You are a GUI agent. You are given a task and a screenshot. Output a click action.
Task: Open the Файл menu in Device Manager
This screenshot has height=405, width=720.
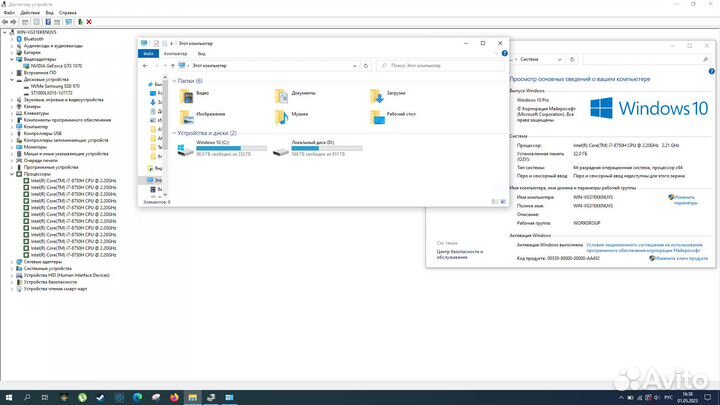pos(9,13)
